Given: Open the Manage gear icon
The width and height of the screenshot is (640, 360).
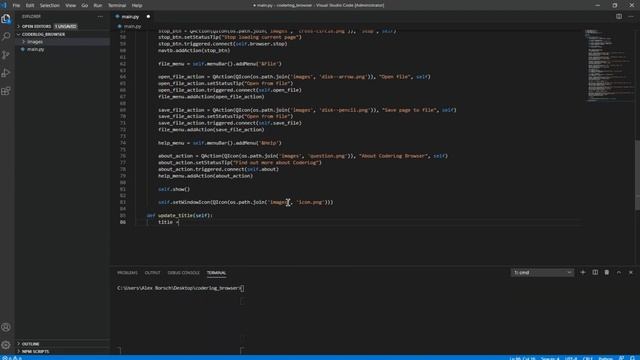Looking at the screenshot, I should pos(6,345).
